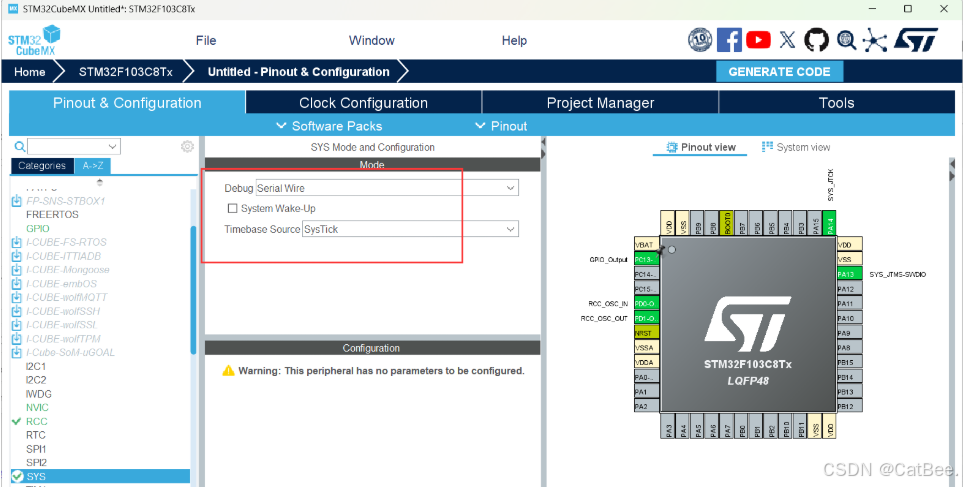Screen dimensions: 963x487
Task: Click download icon for I-CUBE-wolfSSL
Action: 17,325
